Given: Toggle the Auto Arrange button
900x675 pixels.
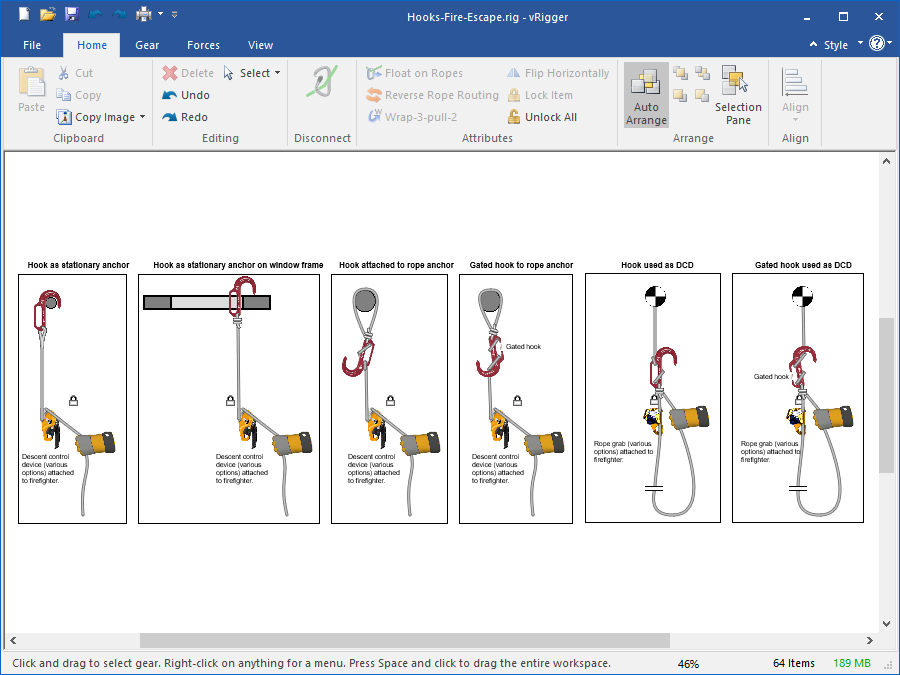Looking at the screenshot, I should coord(646,95).
